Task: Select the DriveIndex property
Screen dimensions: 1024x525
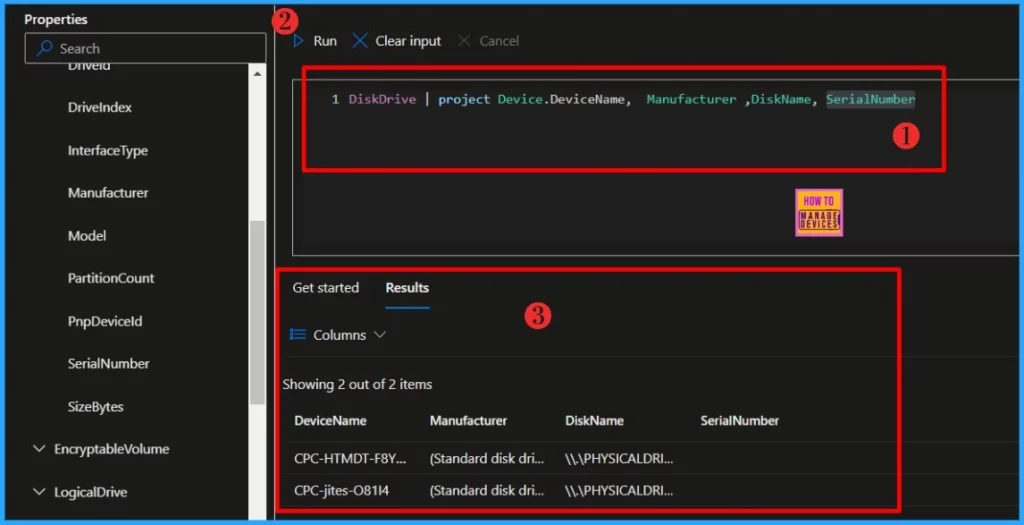Action: [99, 107]
